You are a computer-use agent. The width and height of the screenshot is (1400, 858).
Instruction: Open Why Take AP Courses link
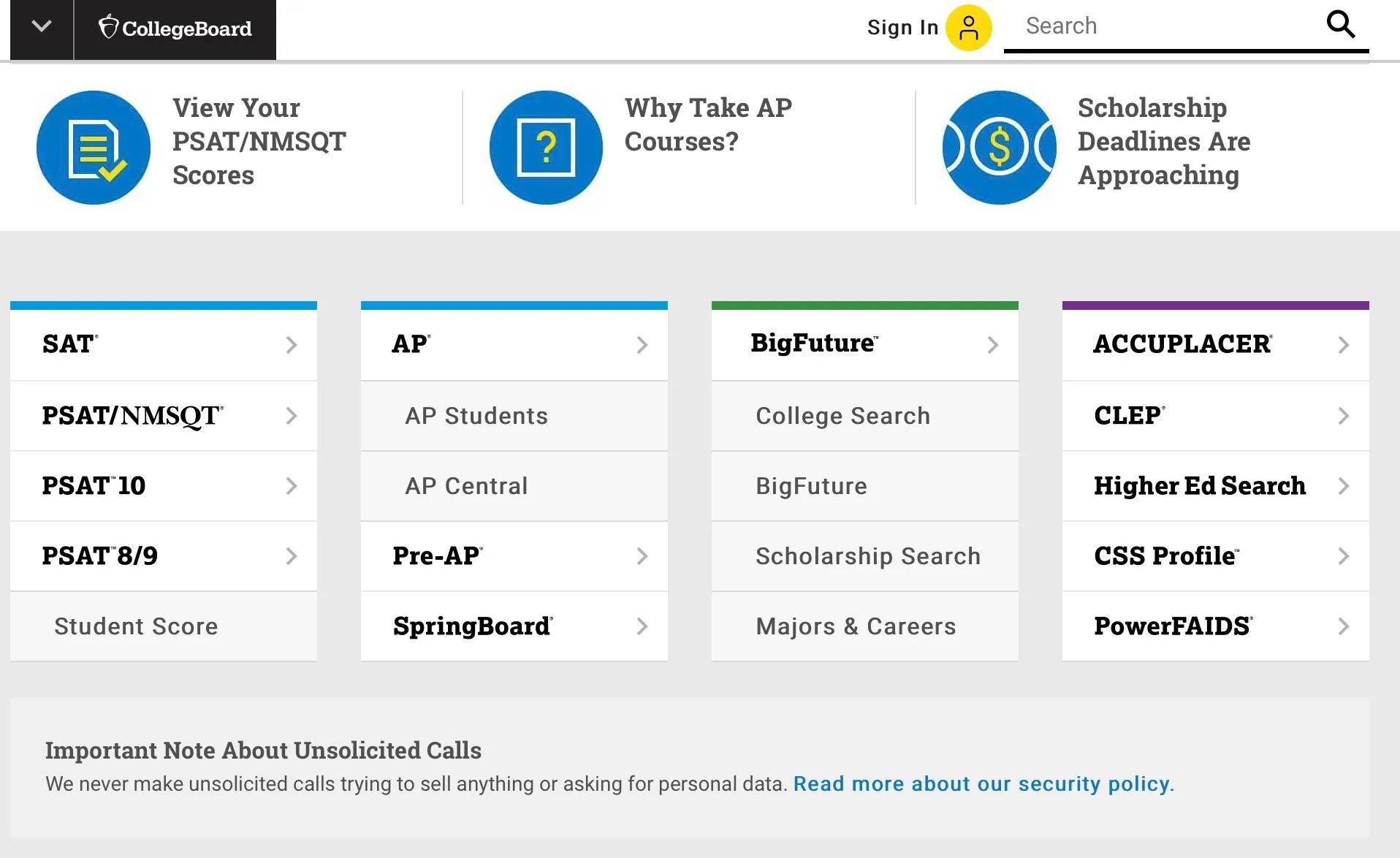point(707,124)
